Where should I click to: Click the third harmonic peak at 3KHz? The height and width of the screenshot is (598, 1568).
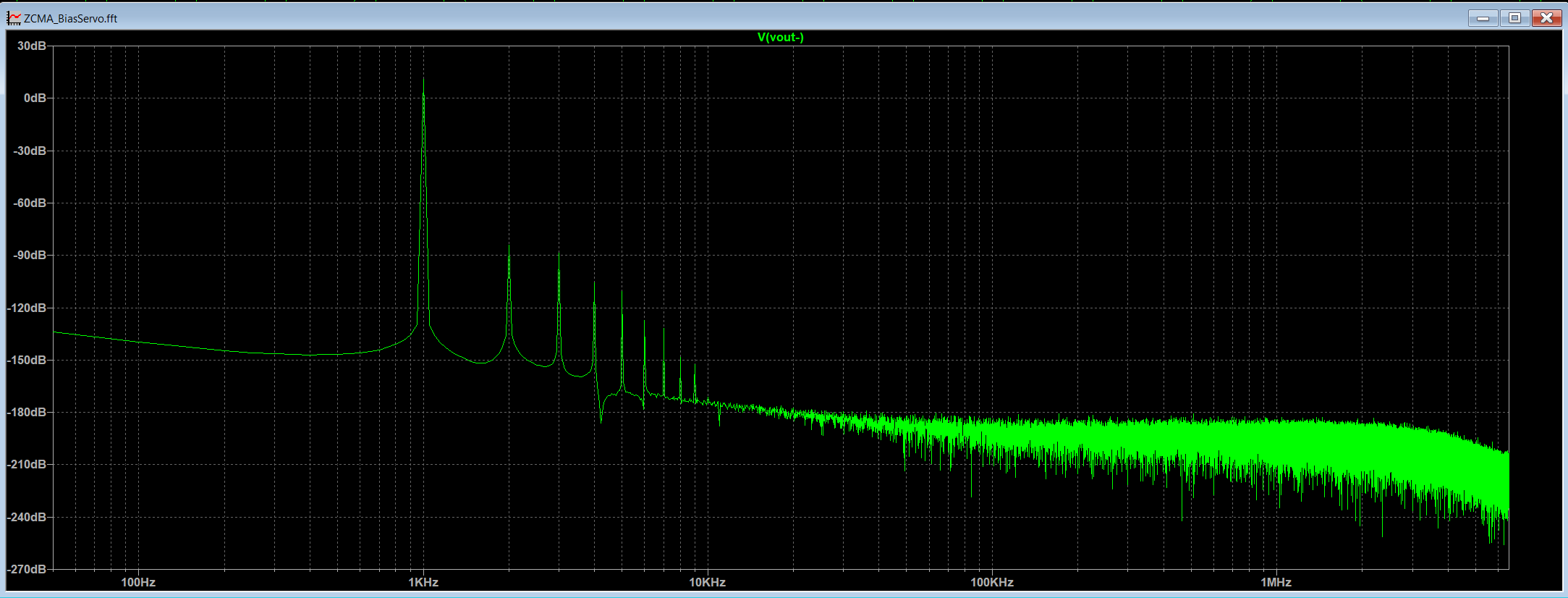(559, 256)
